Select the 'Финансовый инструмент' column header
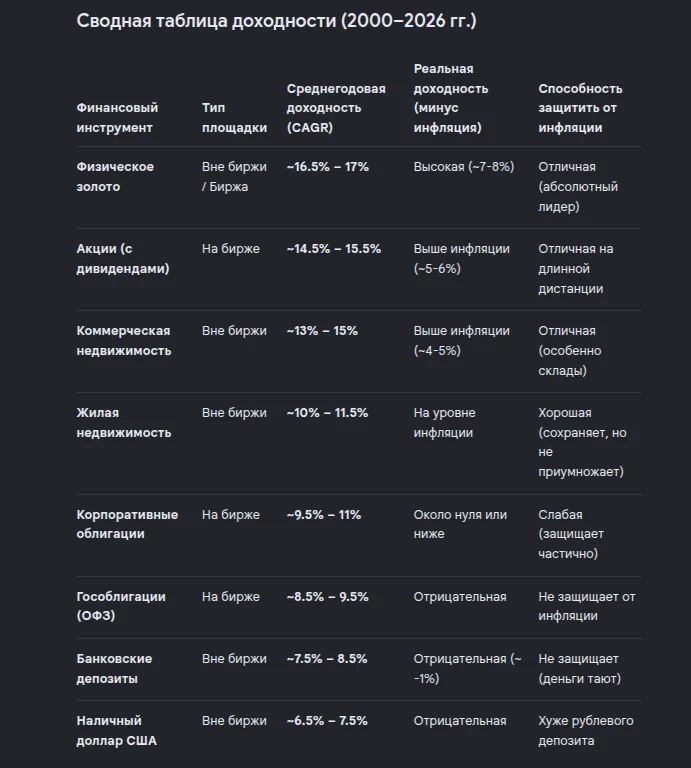The height and width of the screenshot is (768, 691). point(117,118)
